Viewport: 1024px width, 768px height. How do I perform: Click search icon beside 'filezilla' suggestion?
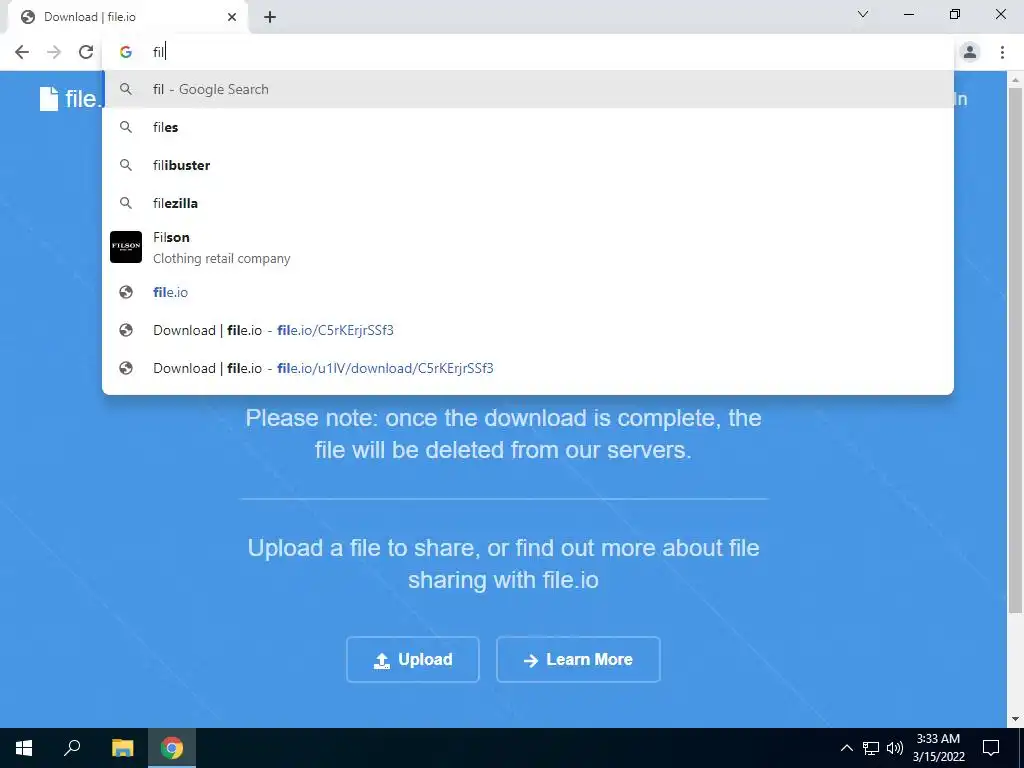[x=126, y=203]
